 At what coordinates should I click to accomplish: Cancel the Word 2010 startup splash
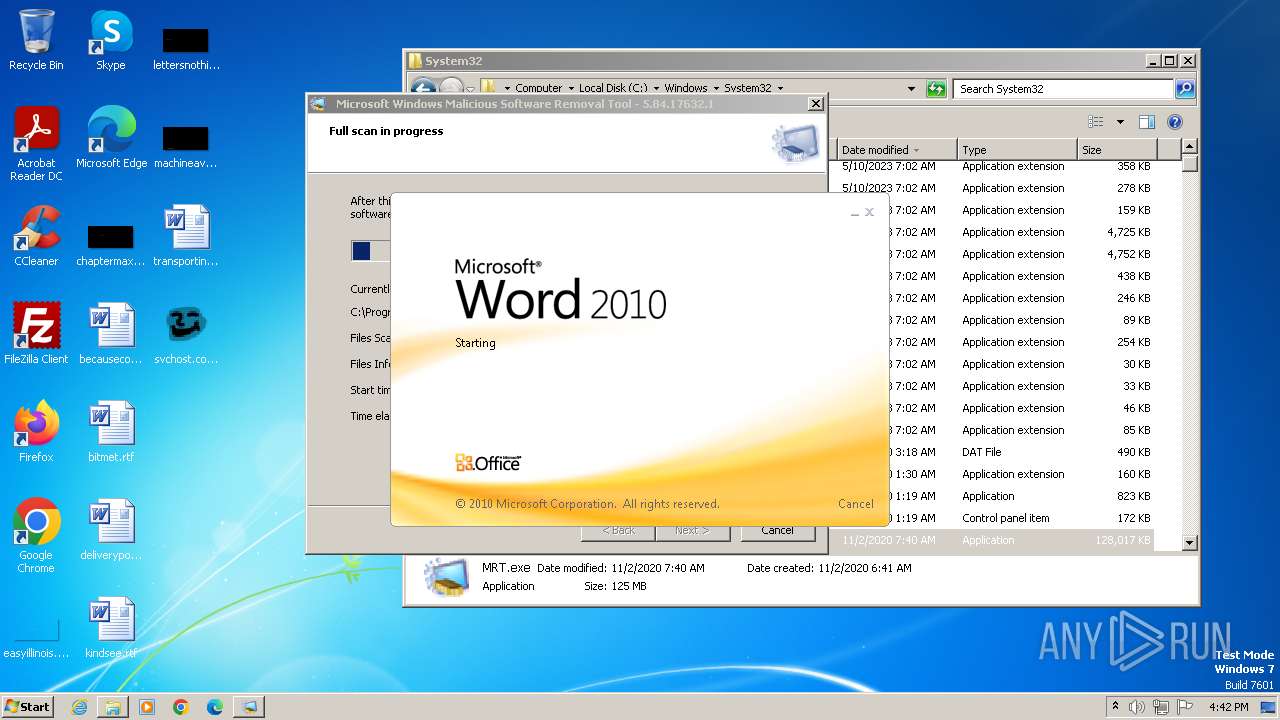[x=855, y=504]
